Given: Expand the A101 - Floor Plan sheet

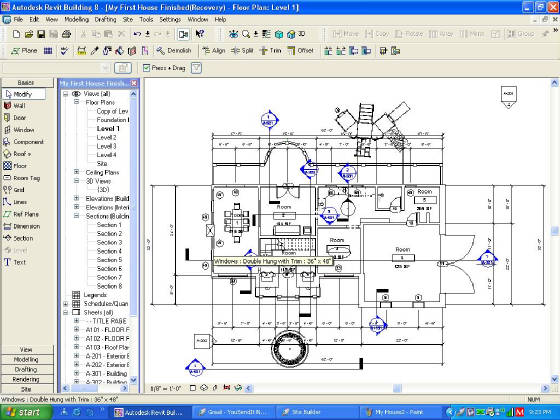Looking at the screenshot, I should tap(76, 330).
